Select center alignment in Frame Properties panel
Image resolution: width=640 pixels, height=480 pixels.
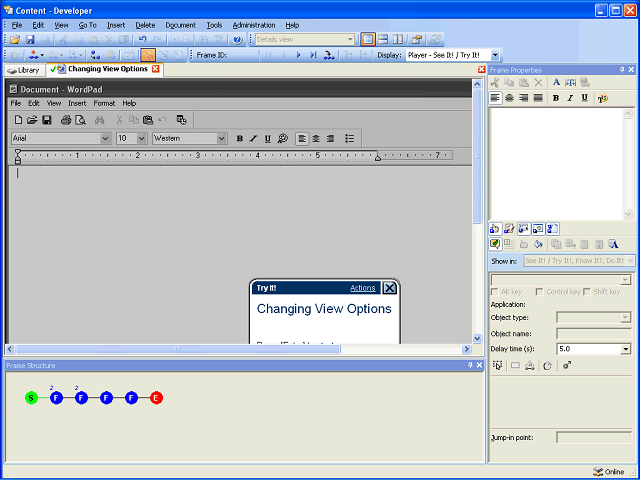(x=509, y=98)
